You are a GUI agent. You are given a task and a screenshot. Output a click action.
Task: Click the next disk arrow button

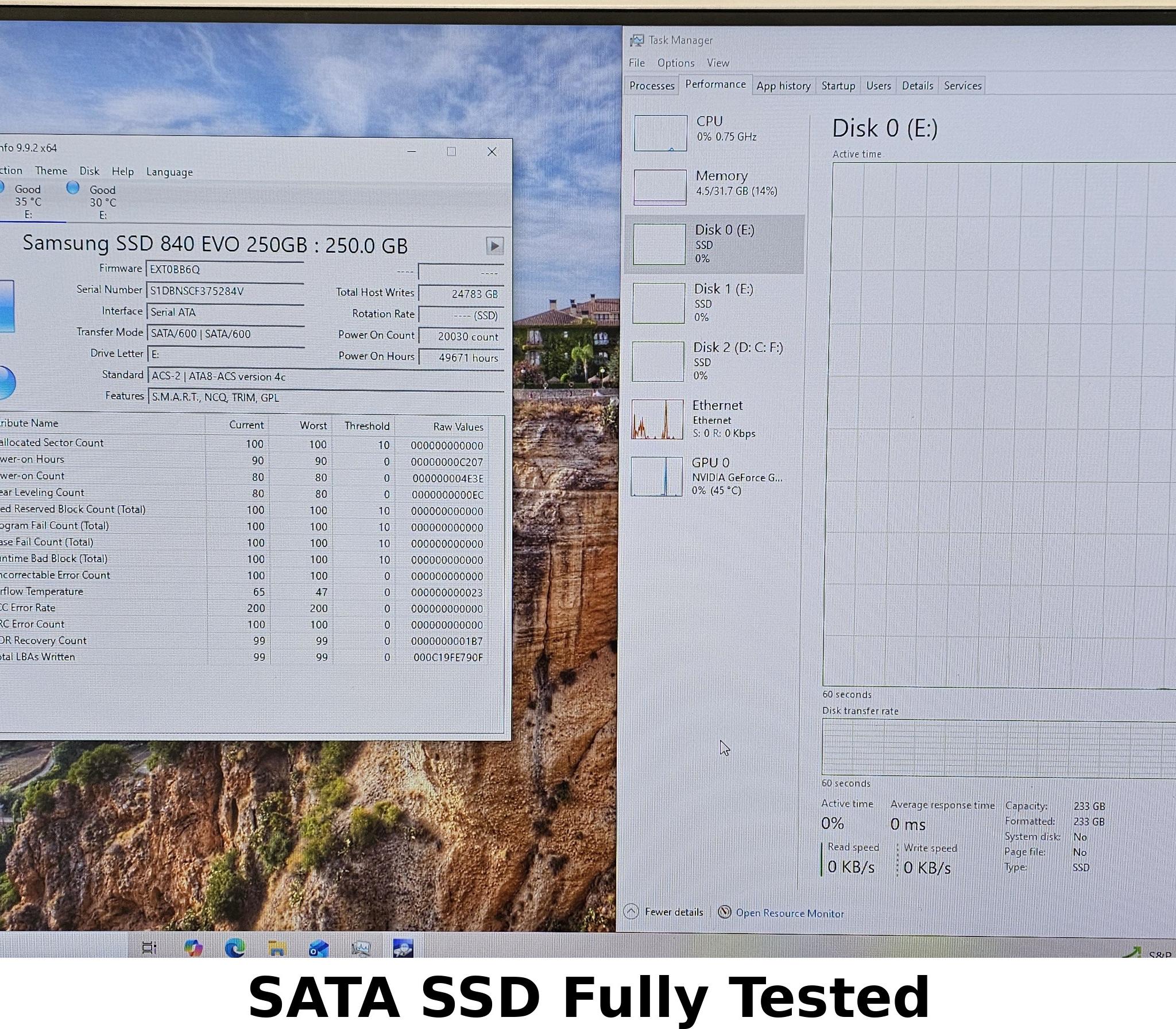click(494, 246)
